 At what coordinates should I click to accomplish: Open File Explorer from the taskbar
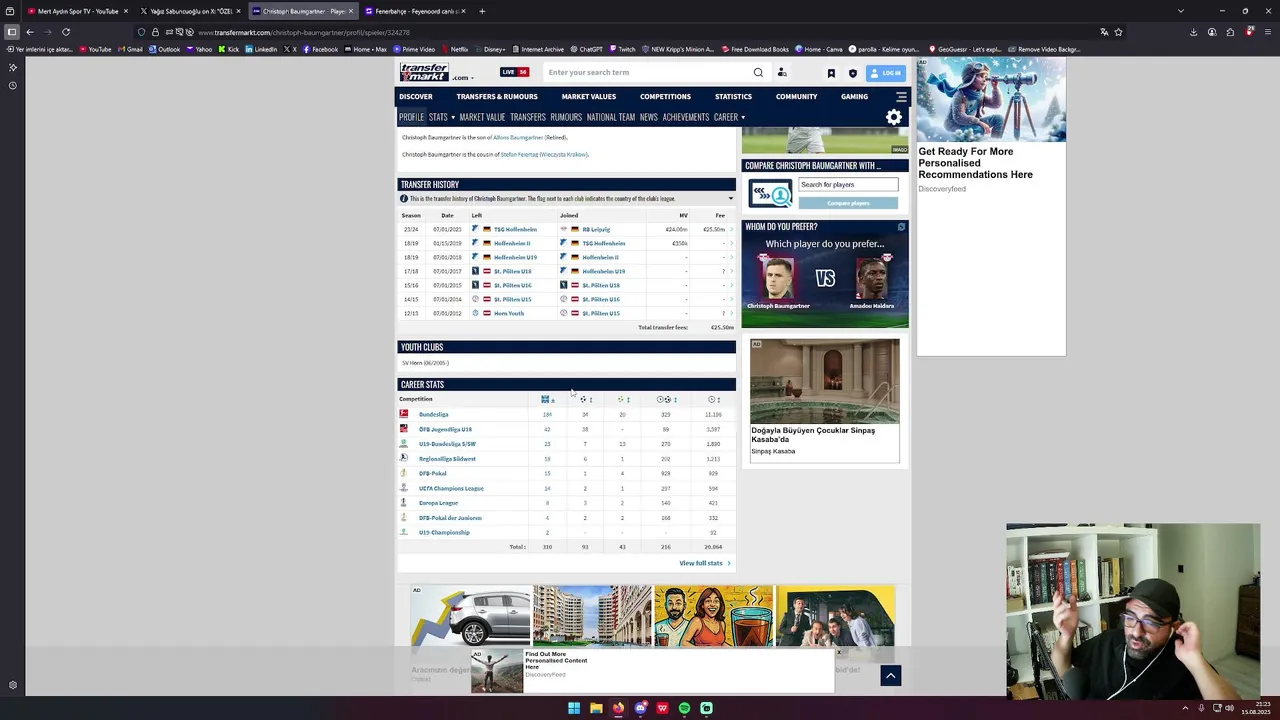[x=596, y=708]
